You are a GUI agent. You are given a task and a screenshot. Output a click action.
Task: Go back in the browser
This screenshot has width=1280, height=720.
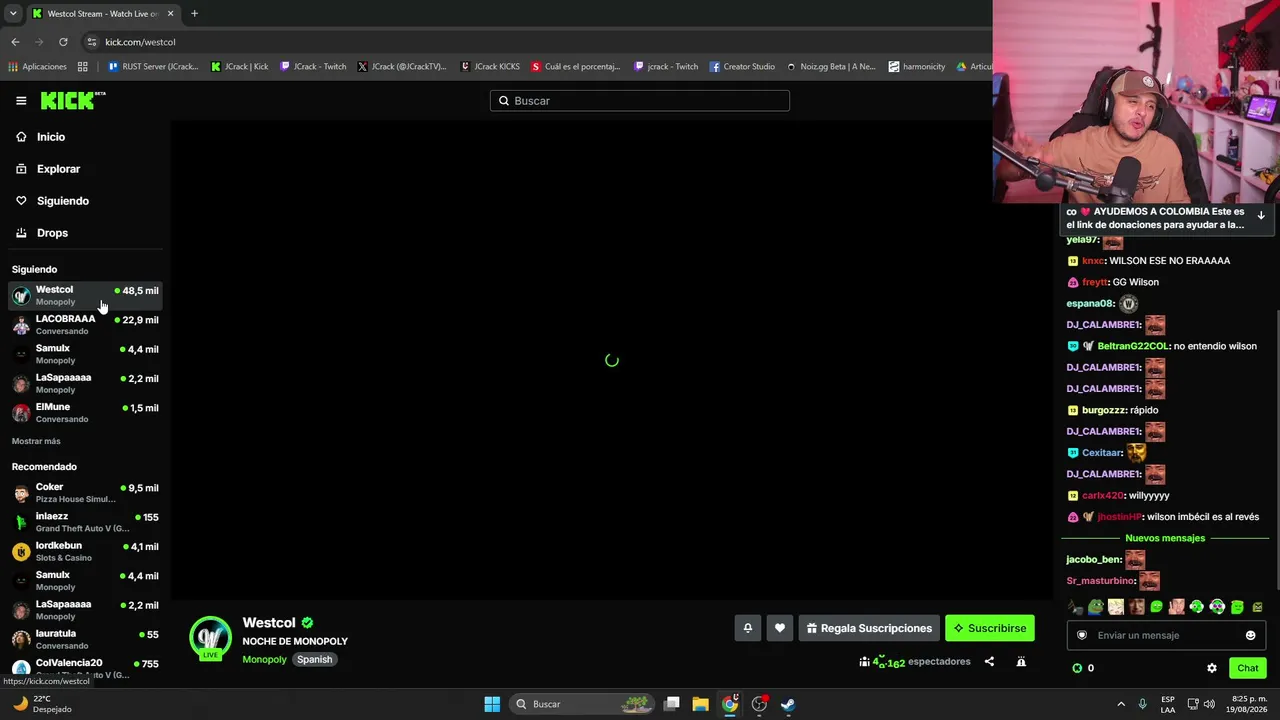(x=15, y=42)
